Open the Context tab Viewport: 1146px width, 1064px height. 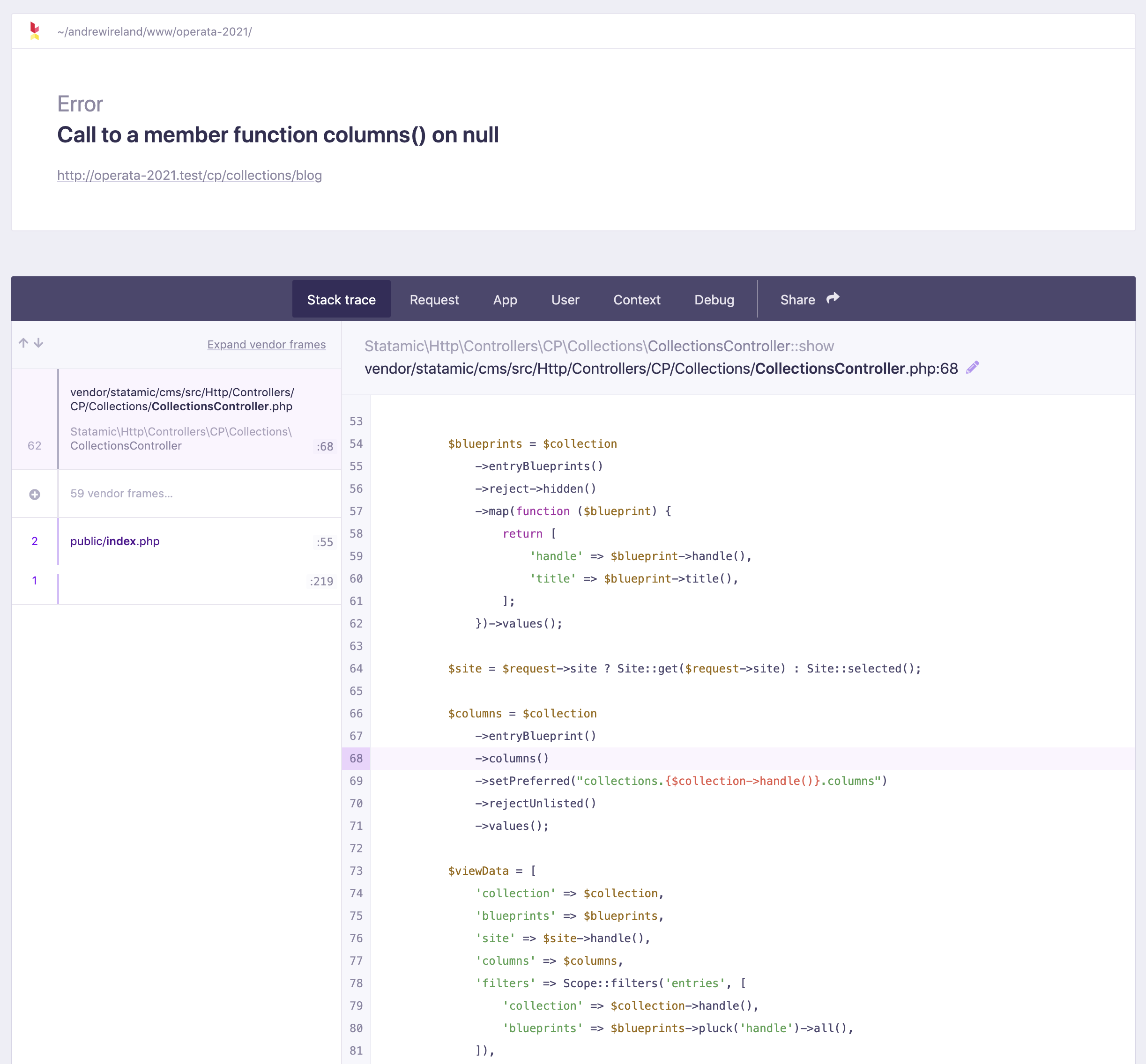coord(637,299)
